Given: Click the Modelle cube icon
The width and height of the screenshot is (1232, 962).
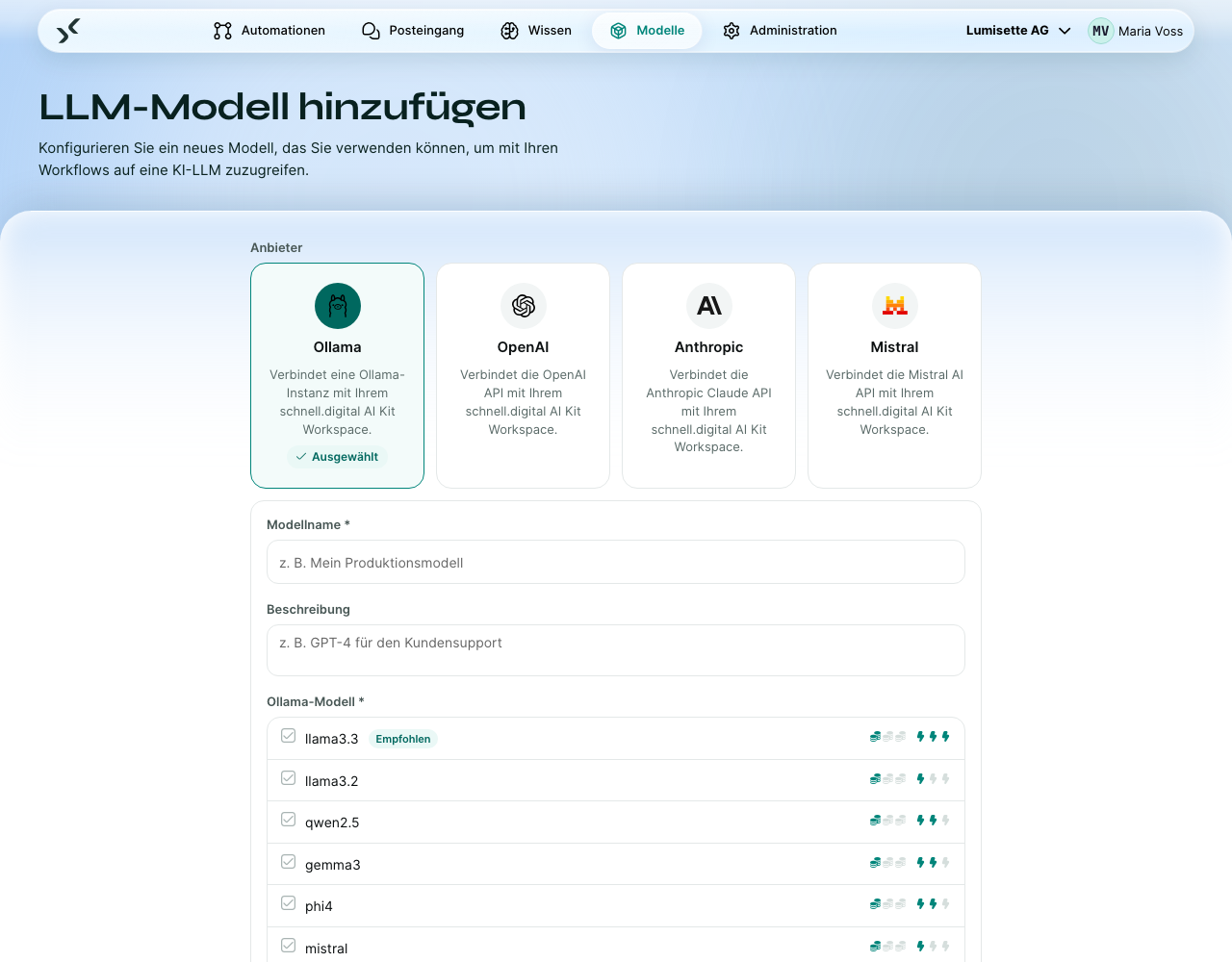Looking at the screenshot, I should [x=618, y=31].
